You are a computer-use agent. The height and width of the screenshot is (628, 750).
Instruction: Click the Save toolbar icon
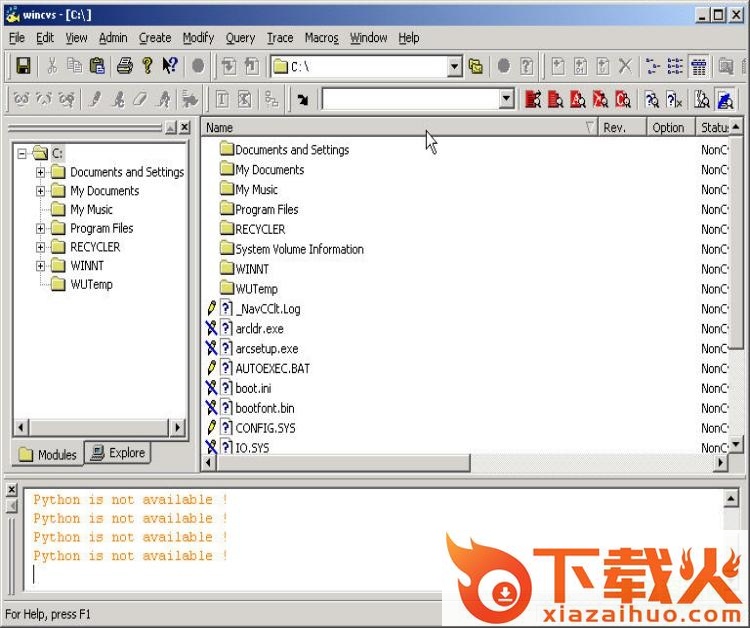click(23, 66)
